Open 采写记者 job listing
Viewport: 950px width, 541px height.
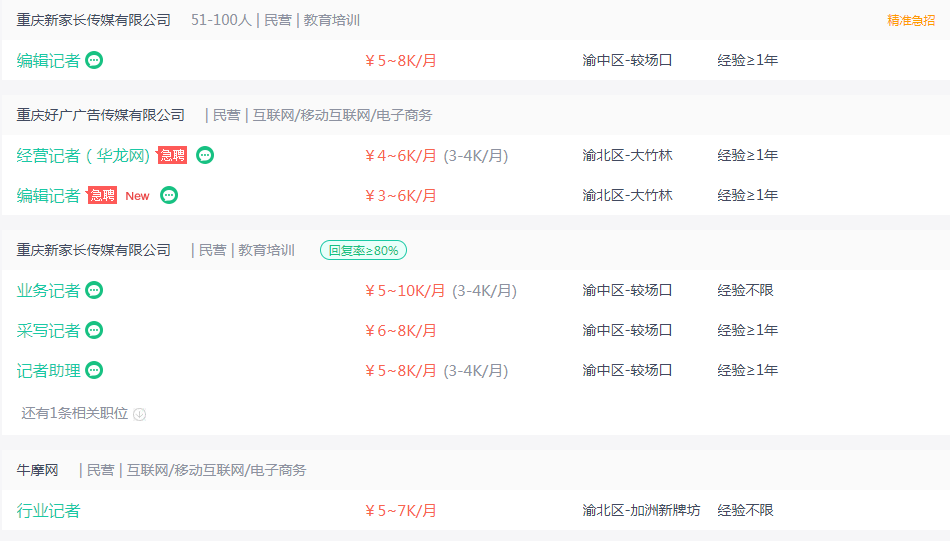(x=48, y=331)
